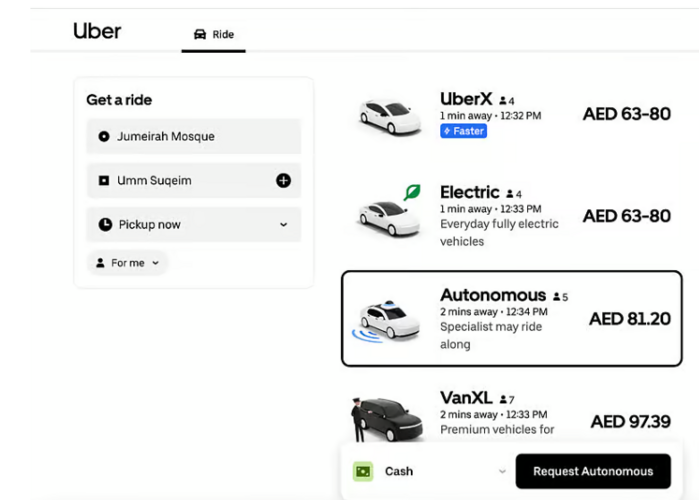Click the green cash icon
This screenshot has width=699, height=500.
coord(363,471)
